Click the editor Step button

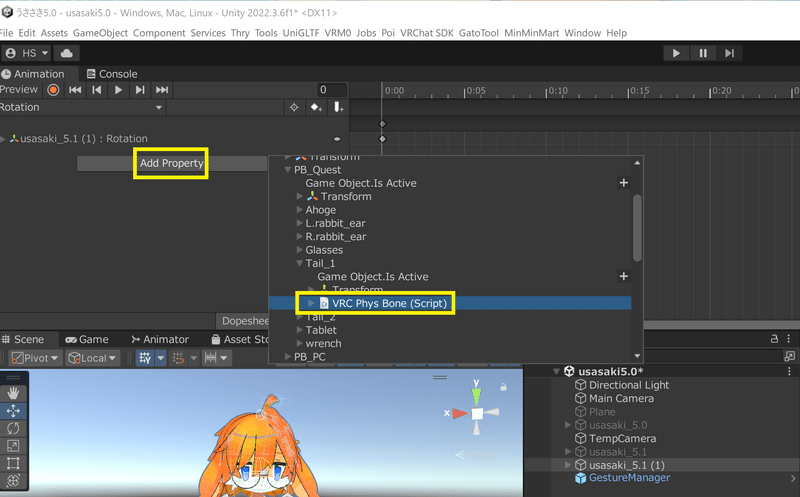coord(730,53)
